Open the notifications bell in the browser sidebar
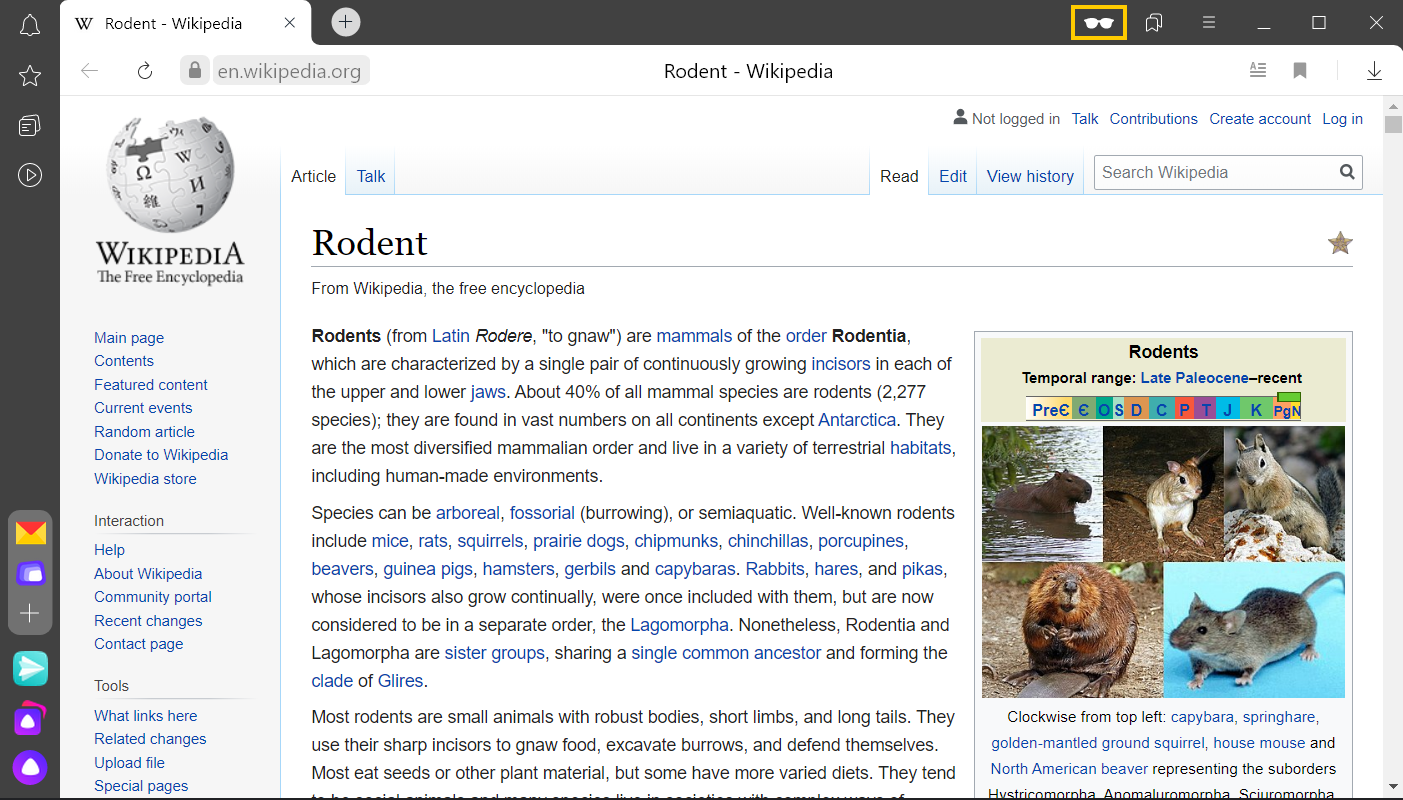The image size is (1403, 800). pyautogui.click(x=30, y=26)
